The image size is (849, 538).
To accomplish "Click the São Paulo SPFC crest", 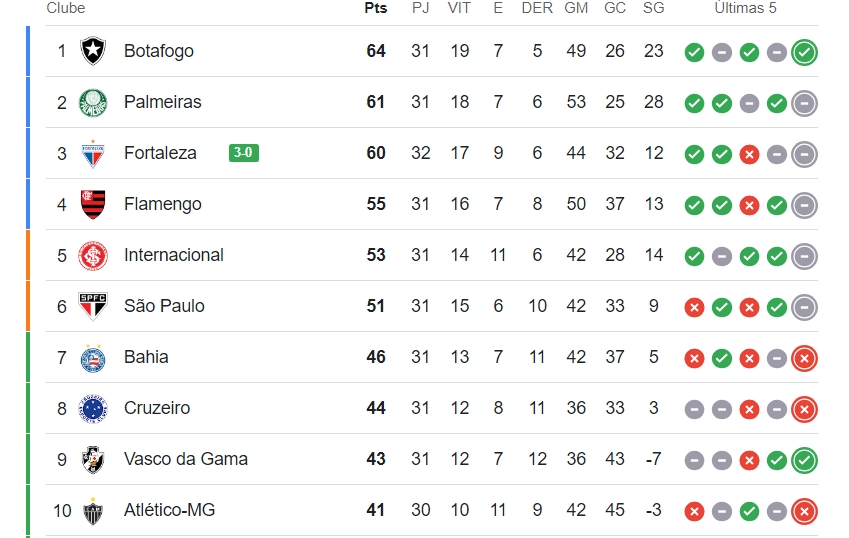I will tap(93, 306).
